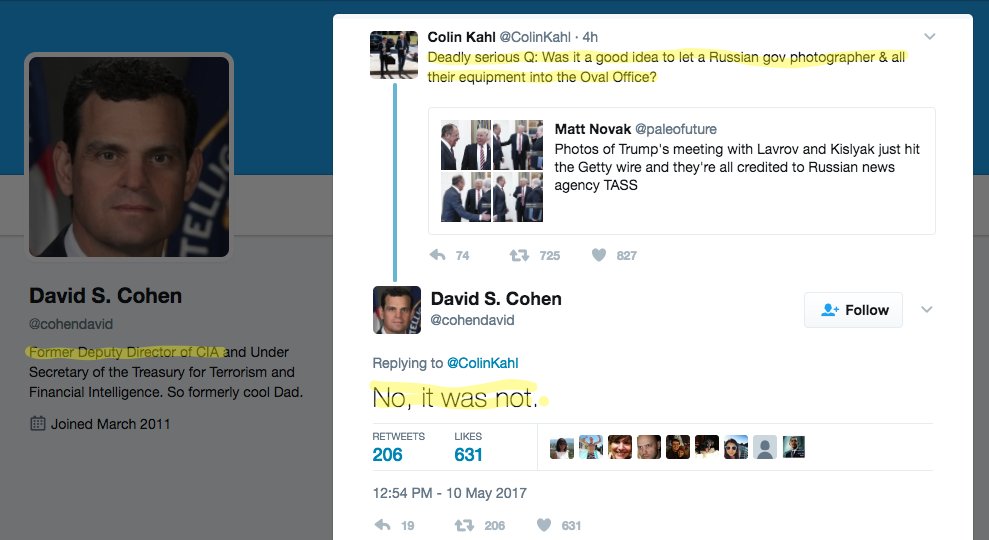Screen dimensions: 989x540
Task: Expand chevron menu on Colin Kahl's tweet
Action: pos(929,37)
